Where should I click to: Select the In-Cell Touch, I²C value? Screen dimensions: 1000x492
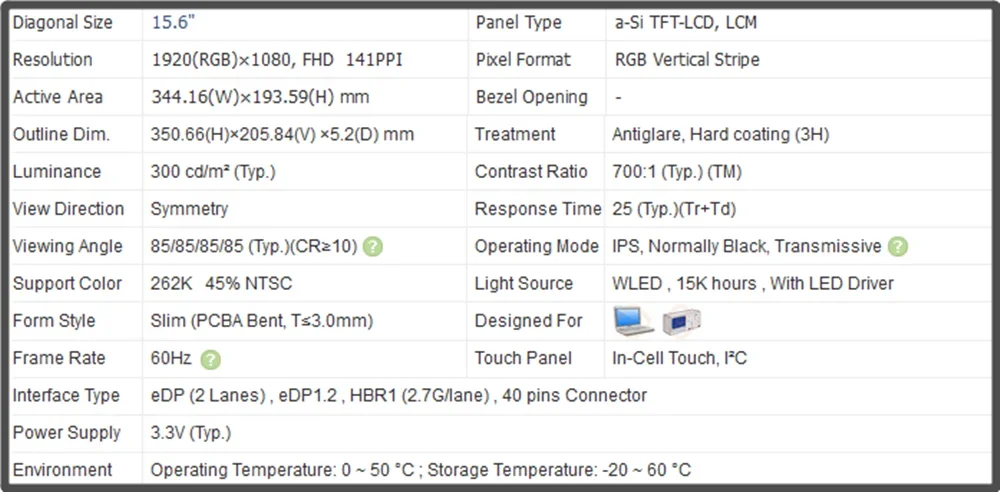point(679,358)
